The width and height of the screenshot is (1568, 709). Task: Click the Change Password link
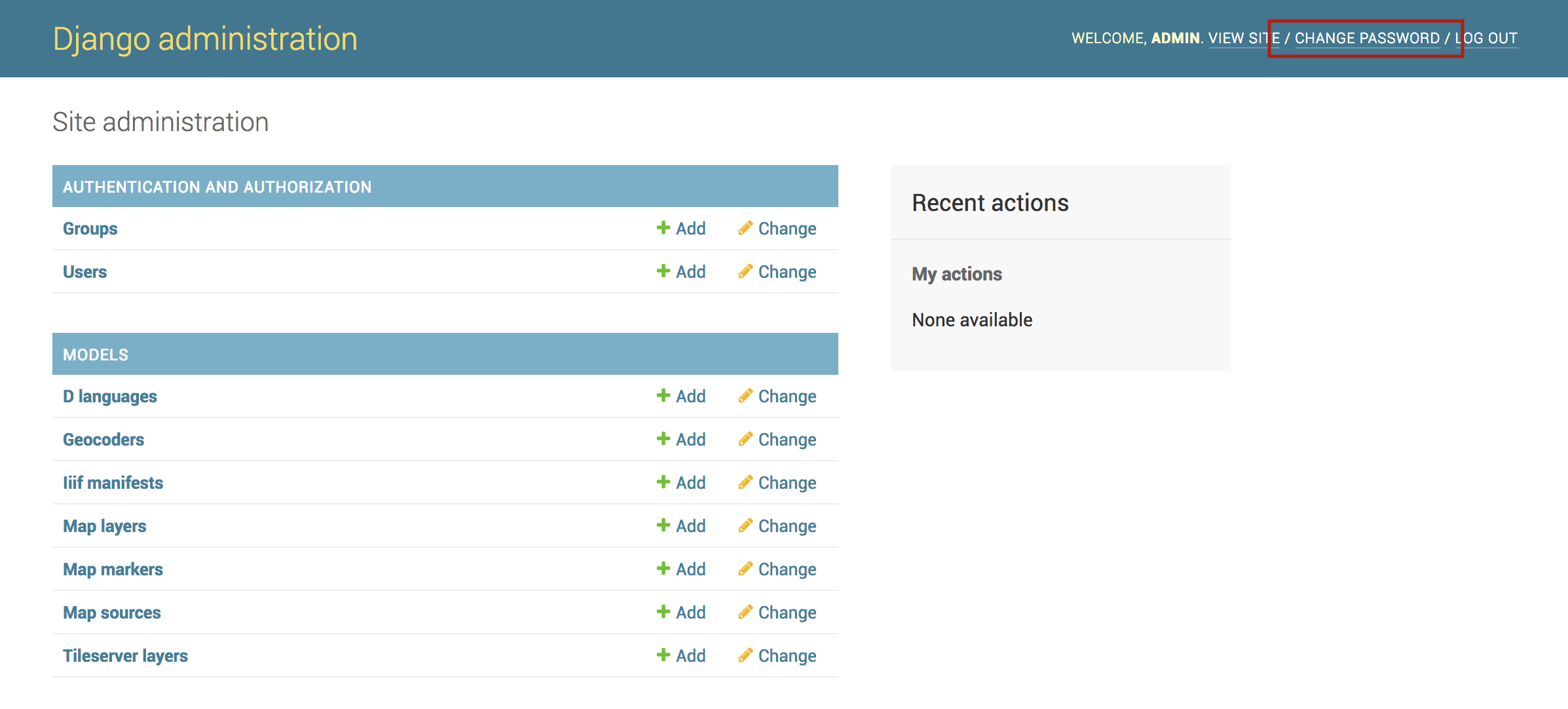tap(1367, 38)
